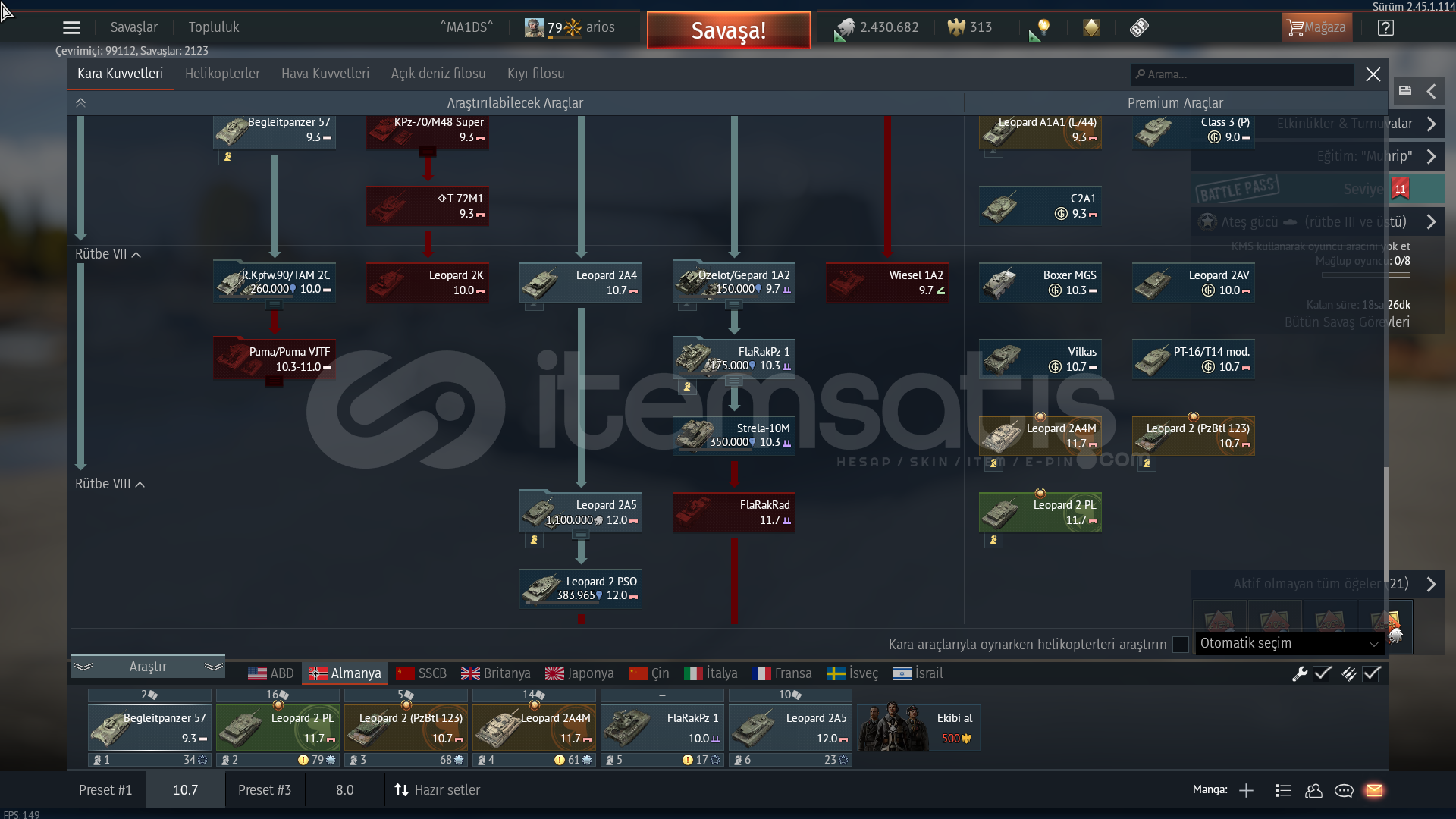This screenshot has width=1456, height=819.
Task: Select Strela-10M vehicle card
Action: pyautogui.click(x=734, y=435)
